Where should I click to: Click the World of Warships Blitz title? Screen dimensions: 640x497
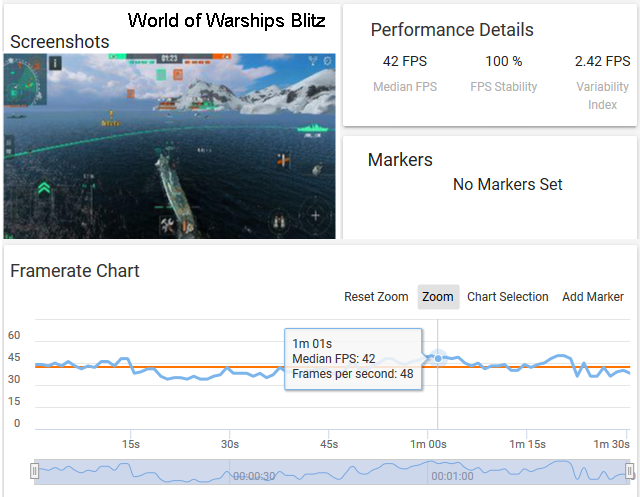click(x=227, y=20)
